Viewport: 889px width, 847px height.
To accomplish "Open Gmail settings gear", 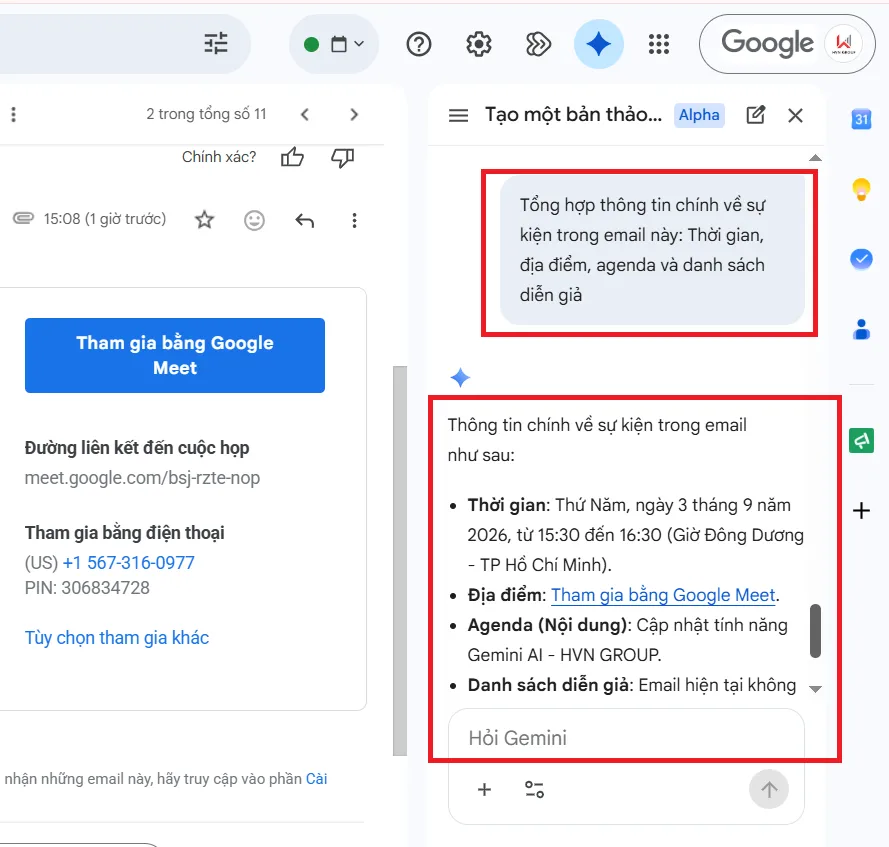I will pos(479,44).
